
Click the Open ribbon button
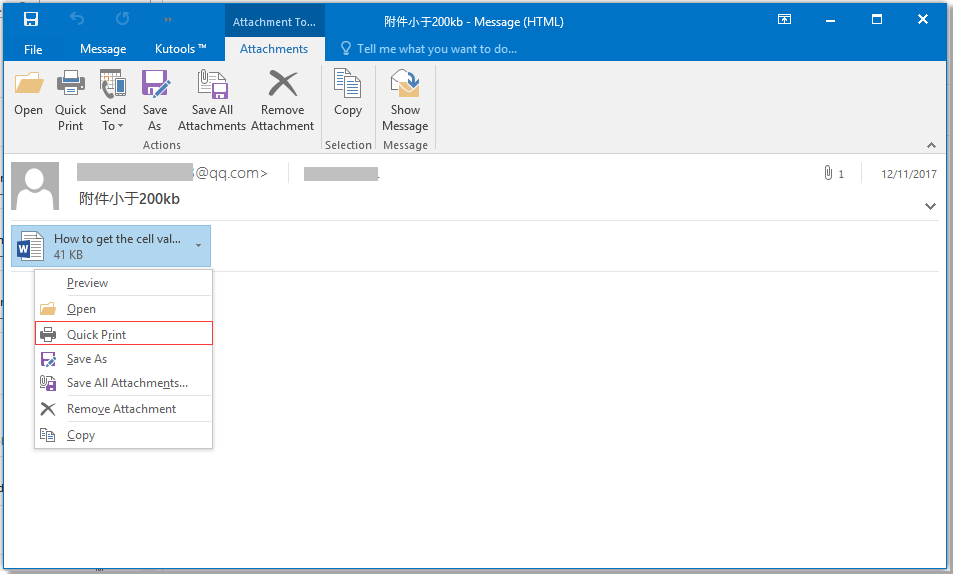[29, 94]
